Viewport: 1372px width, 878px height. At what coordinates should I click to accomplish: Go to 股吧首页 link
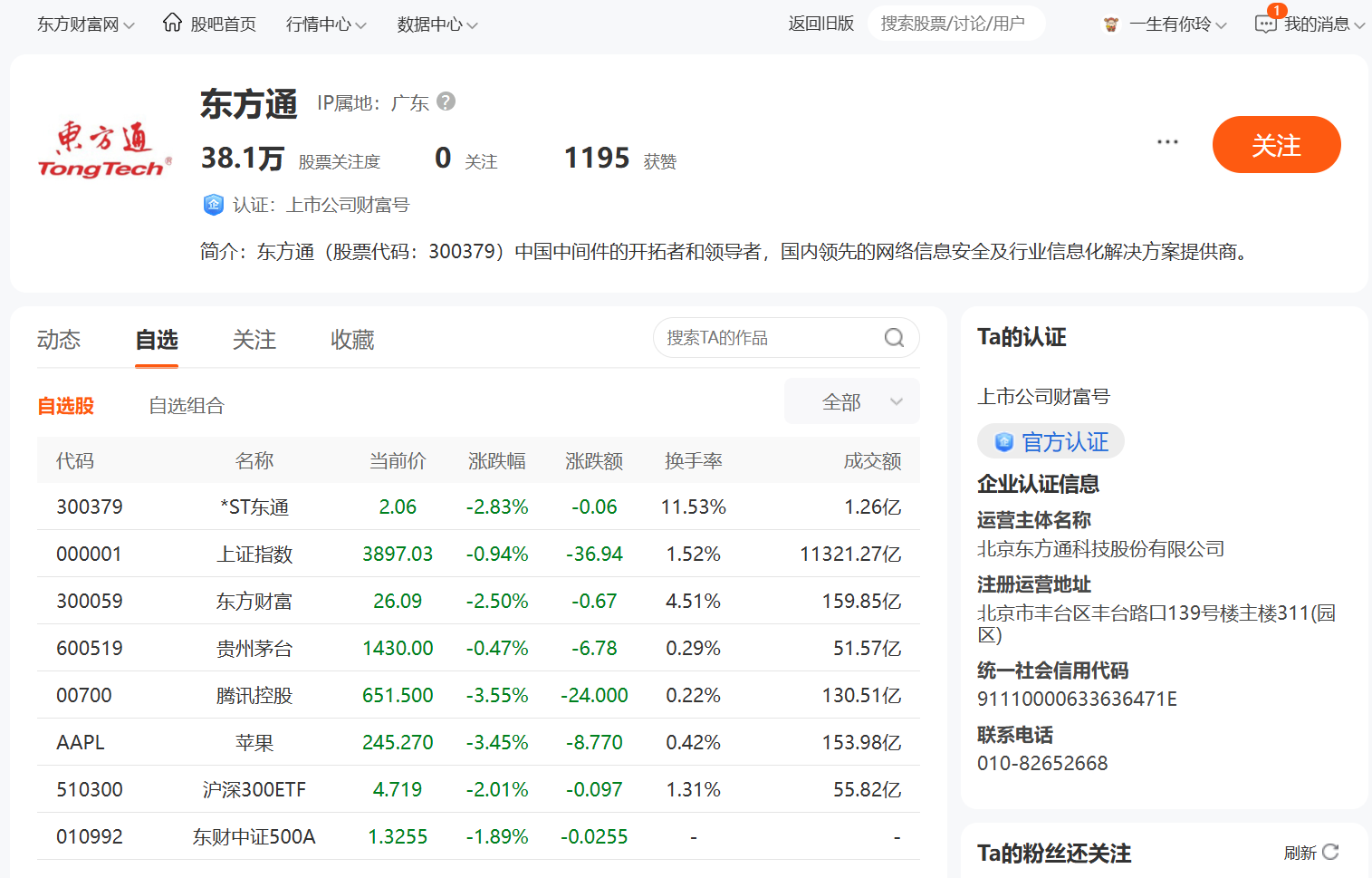point(223,24)
